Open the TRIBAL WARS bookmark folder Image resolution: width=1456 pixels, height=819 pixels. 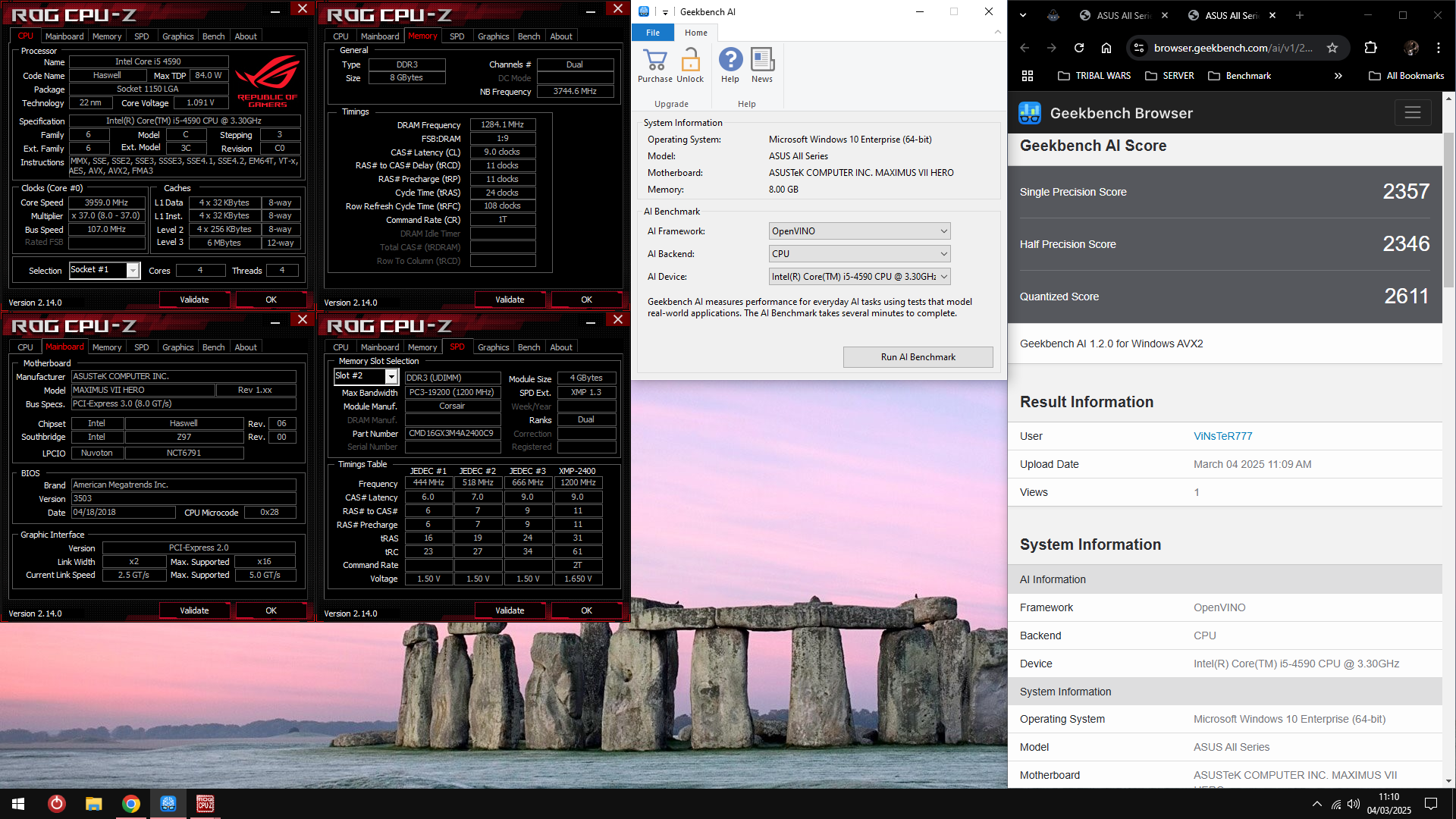pos(1094,76)
